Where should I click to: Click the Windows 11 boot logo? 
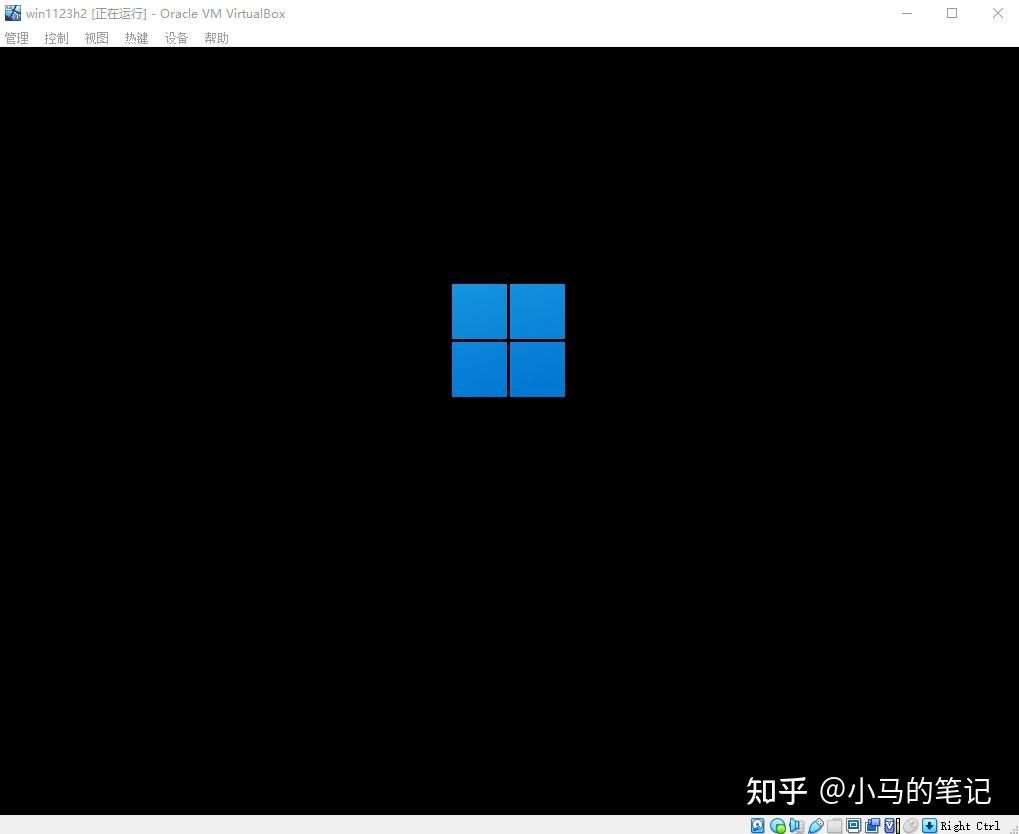(x=508, y=340)
